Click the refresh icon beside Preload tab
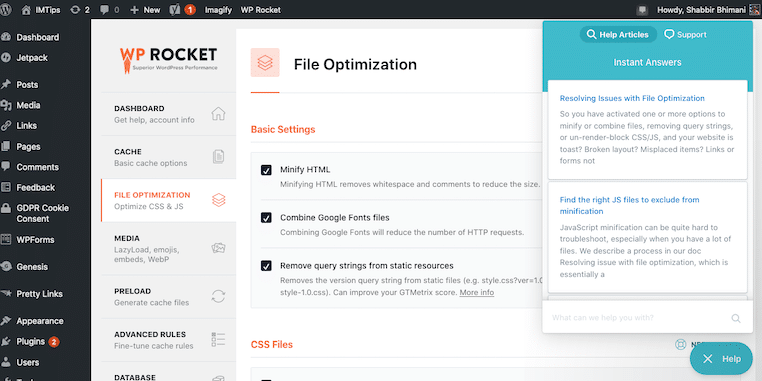Image resolution: width=762 pixels, height=381 pixels. pos(218,296)
